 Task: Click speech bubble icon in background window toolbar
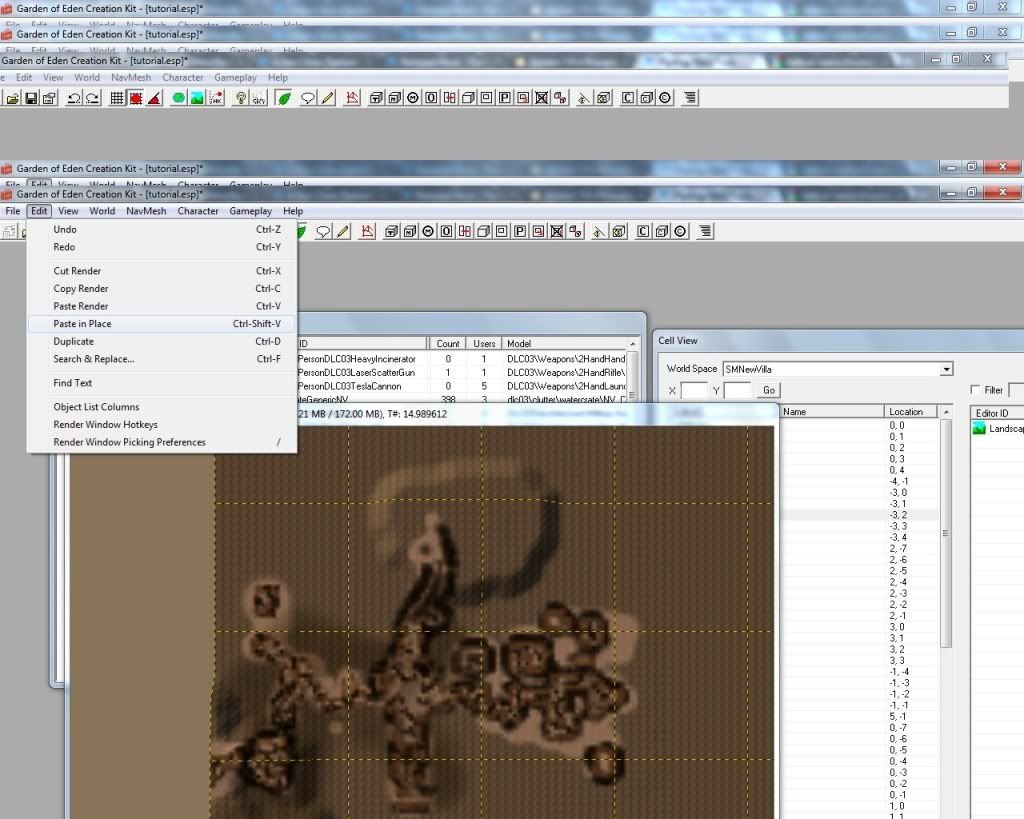[x=308, y=98]
